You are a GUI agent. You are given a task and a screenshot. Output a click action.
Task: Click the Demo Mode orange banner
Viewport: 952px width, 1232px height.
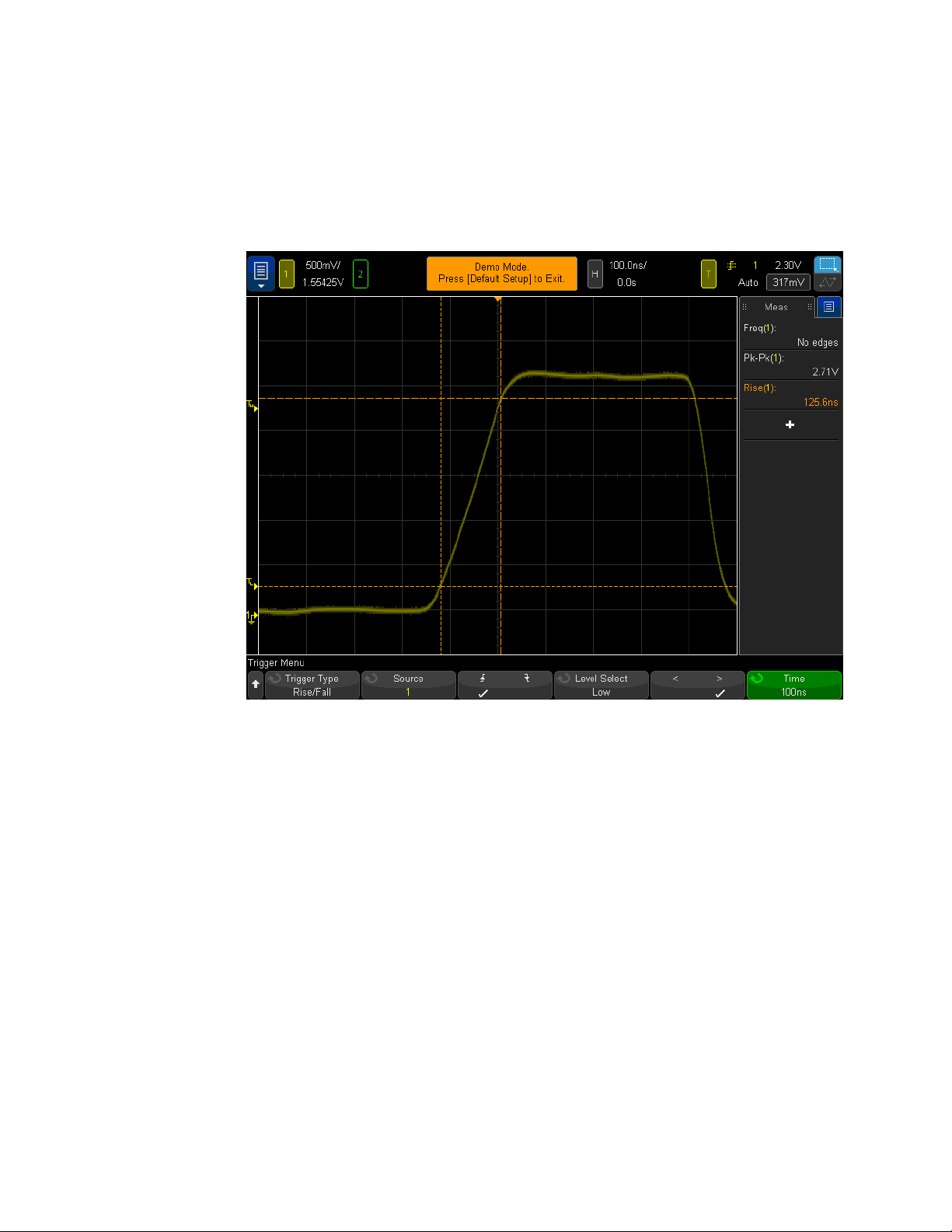[501, 274]
